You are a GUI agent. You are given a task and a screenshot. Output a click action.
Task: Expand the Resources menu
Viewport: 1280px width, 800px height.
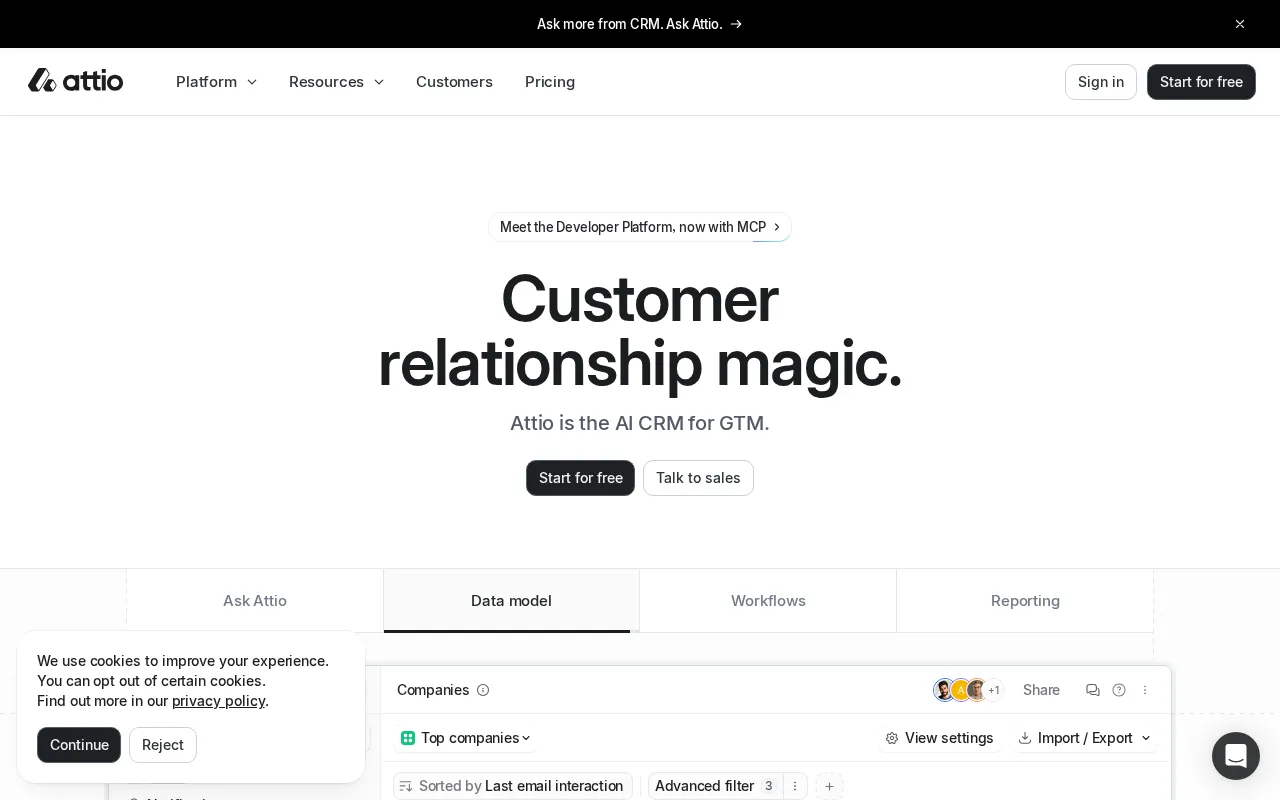pyautogui.click(x=337, y=82)
